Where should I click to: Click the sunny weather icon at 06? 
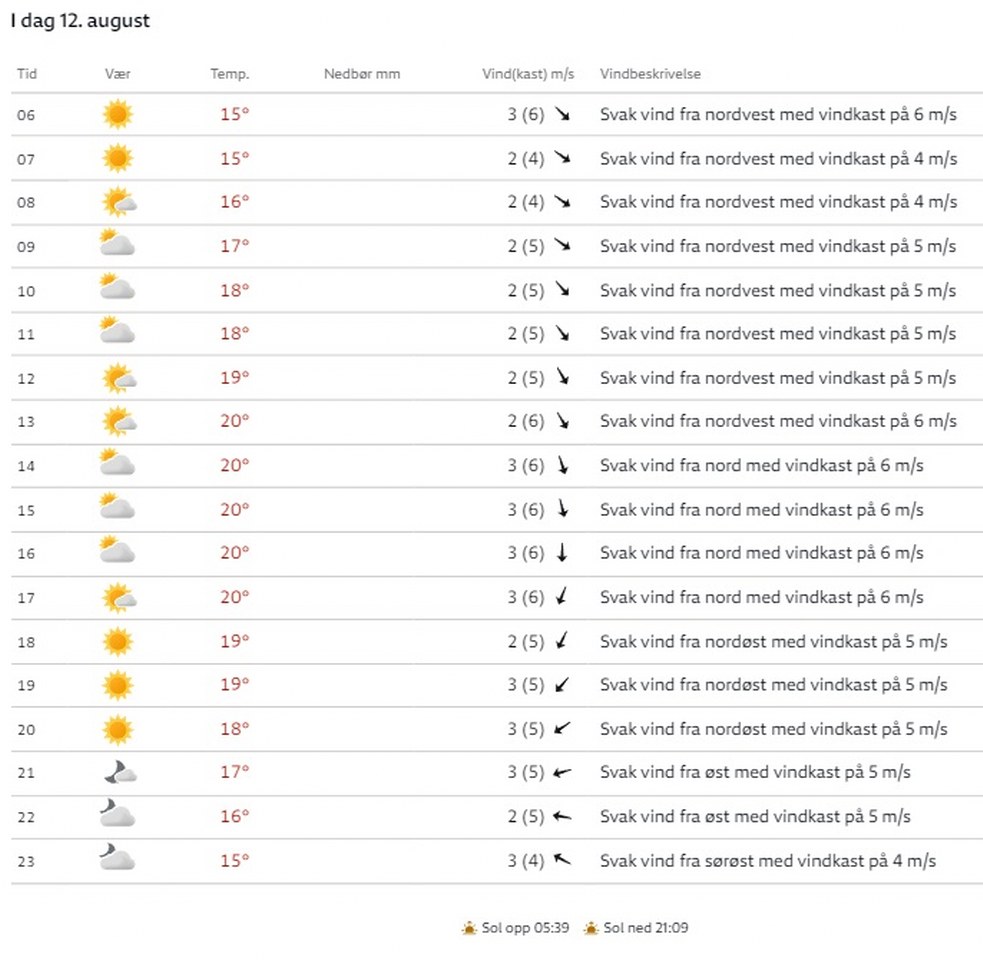[x=117, y=114]
